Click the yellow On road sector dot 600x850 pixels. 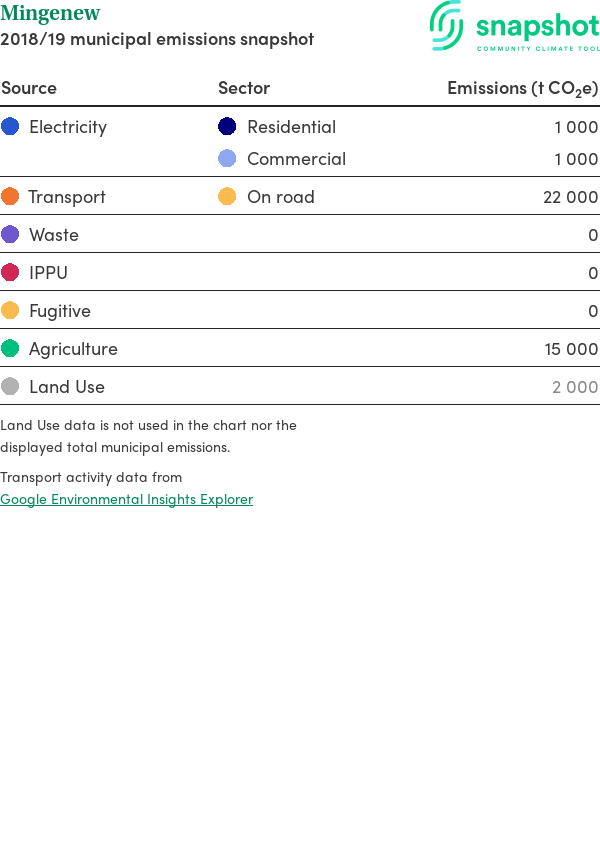[x=227, y=196]
